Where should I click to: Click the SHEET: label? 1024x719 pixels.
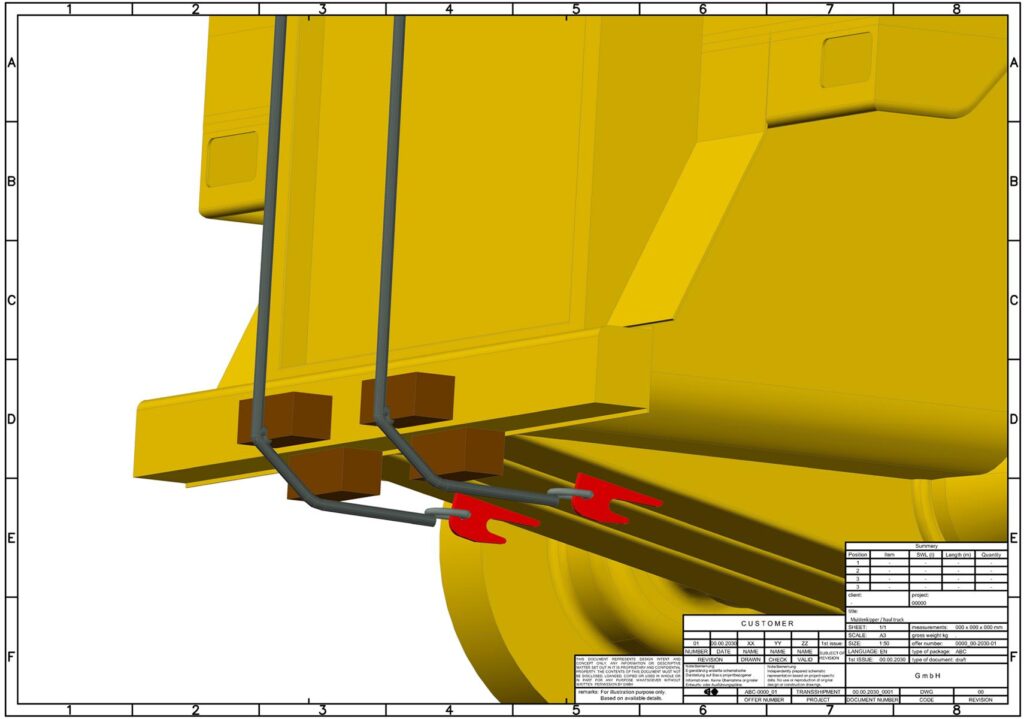coord(857,627)
